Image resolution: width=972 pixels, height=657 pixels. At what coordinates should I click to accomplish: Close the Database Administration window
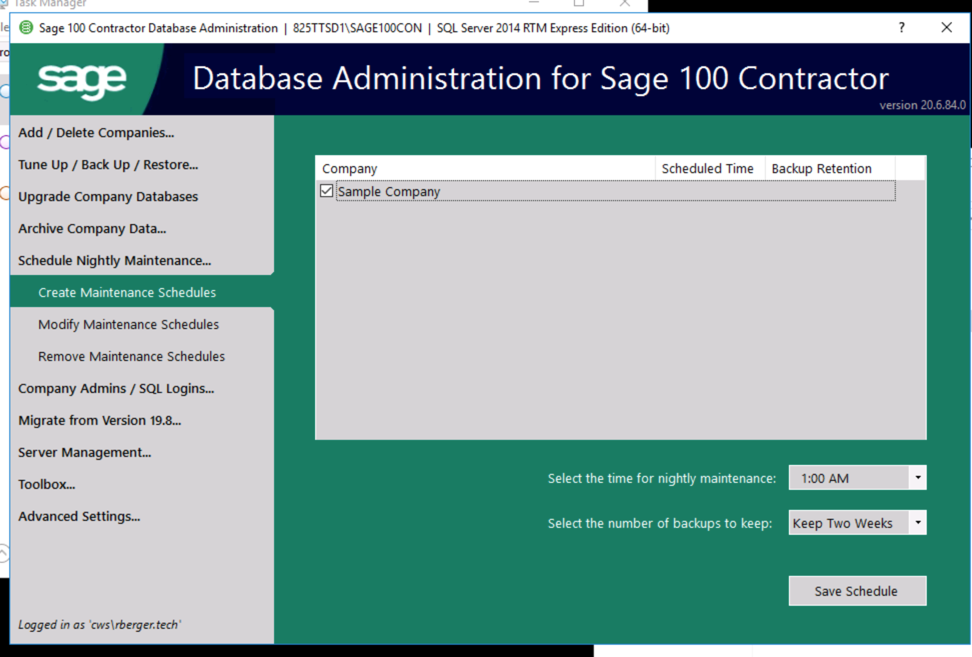point(947,28)
